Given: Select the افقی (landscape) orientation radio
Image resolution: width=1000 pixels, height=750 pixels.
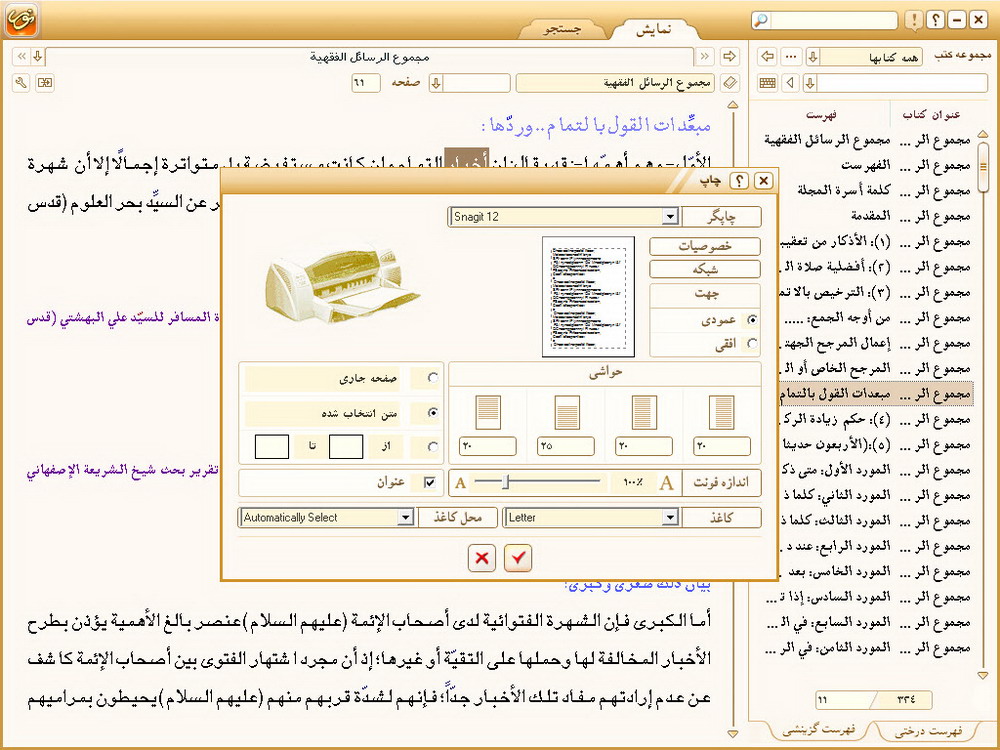Looking at the screenshot, I should pyautogui.click(x=753, y=344).
